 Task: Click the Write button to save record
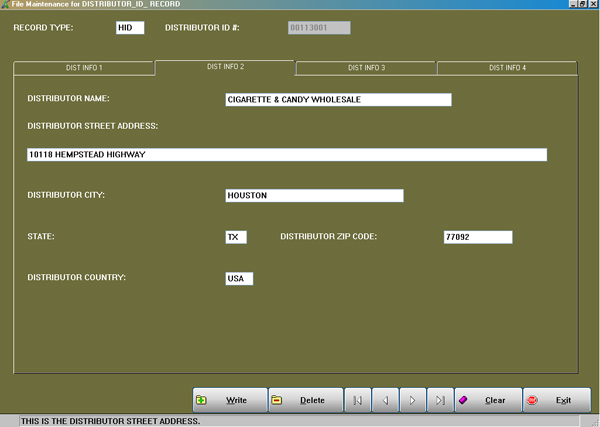pyautogui.click(x=229, y=400)
